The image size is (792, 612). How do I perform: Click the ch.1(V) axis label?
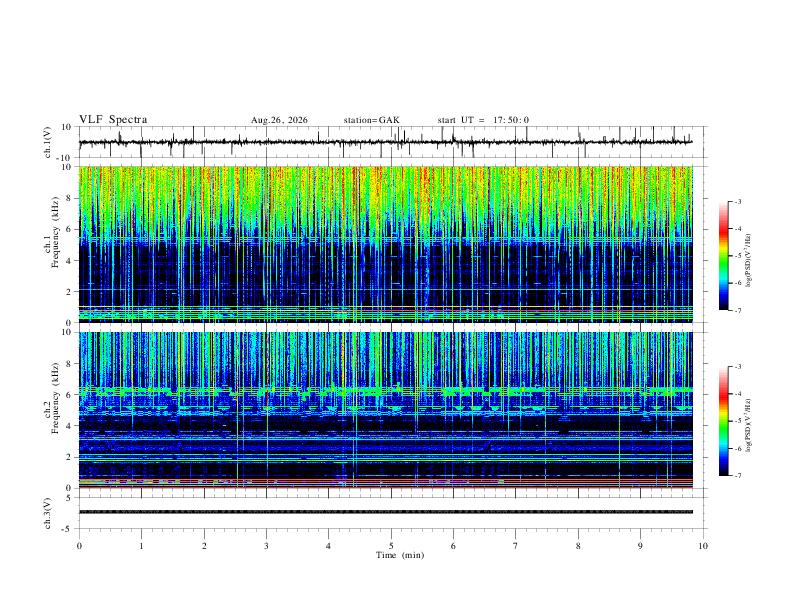point(48,142)
